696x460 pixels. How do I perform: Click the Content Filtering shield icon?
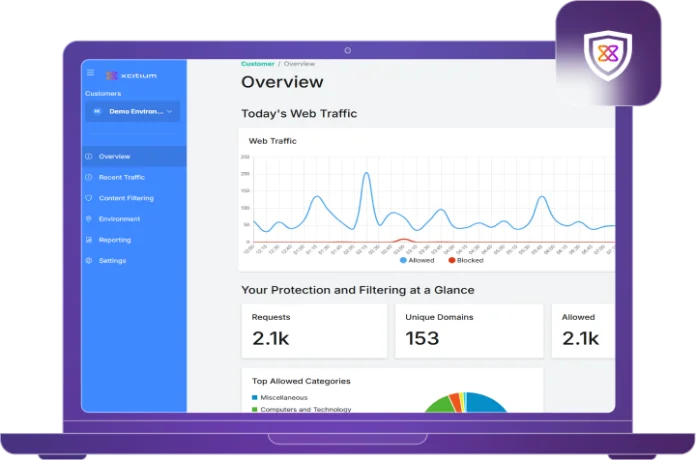point(89,198)
